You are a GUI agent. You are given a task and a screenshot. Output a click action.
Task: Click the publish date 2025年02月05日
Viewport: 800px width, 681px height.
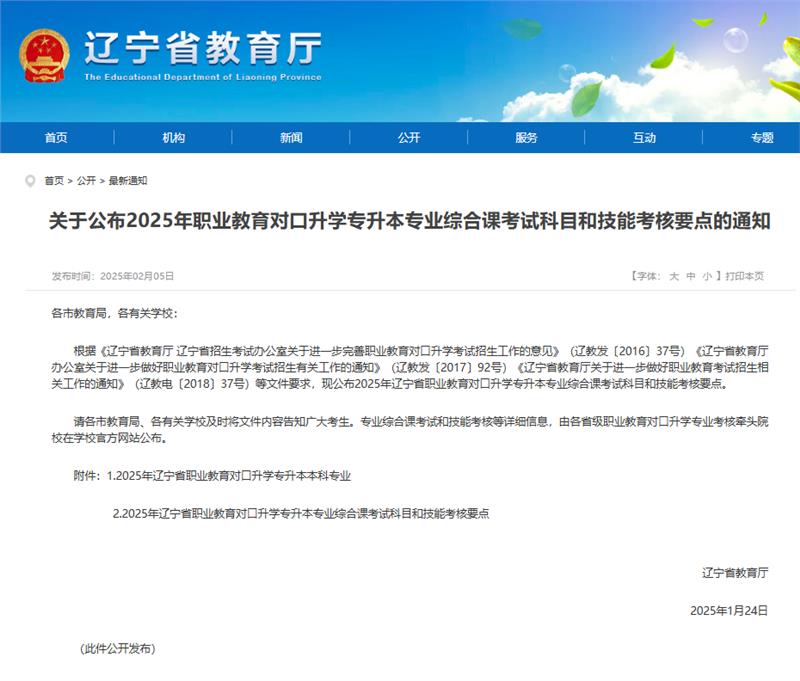click(x=137, y=276)
